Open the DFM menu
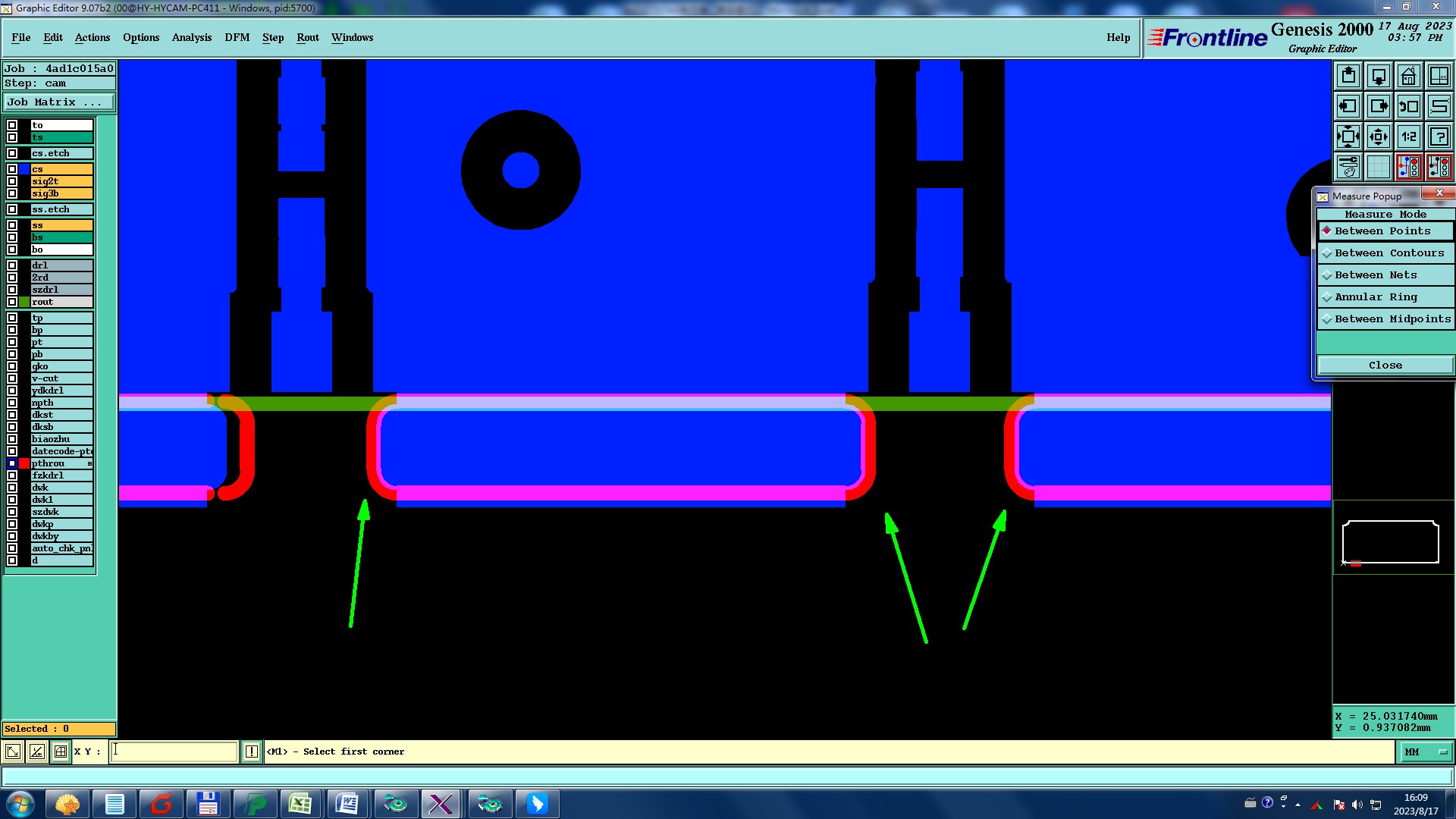The image size is (1456, 819). 237,38
